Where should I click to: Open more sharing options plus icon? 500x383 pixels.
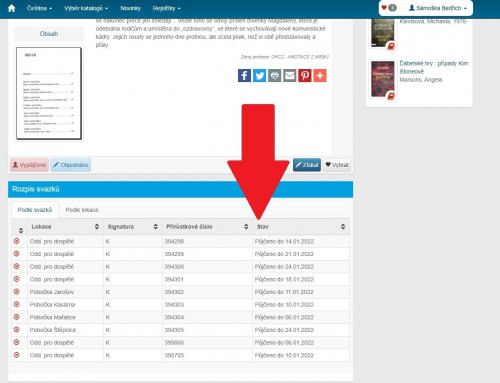pyautogui.click(x=320, y=75)
